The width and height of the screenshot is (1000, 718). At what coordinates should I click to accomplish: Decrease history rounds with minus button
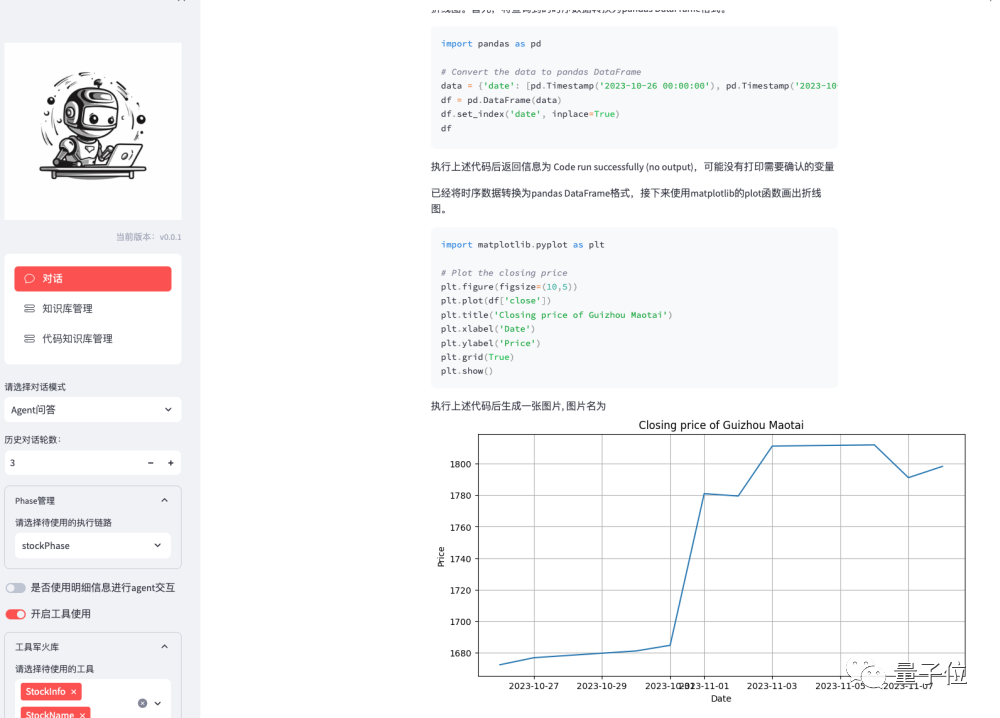pyautogui.click(x=151, y=463)
